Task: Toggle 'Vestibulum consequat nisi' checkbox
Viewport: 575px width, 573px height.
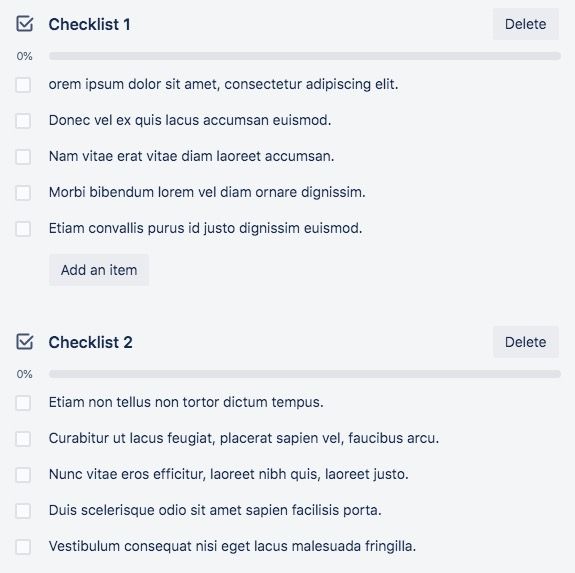Action: pyautogui.click(x=23, y=547)
